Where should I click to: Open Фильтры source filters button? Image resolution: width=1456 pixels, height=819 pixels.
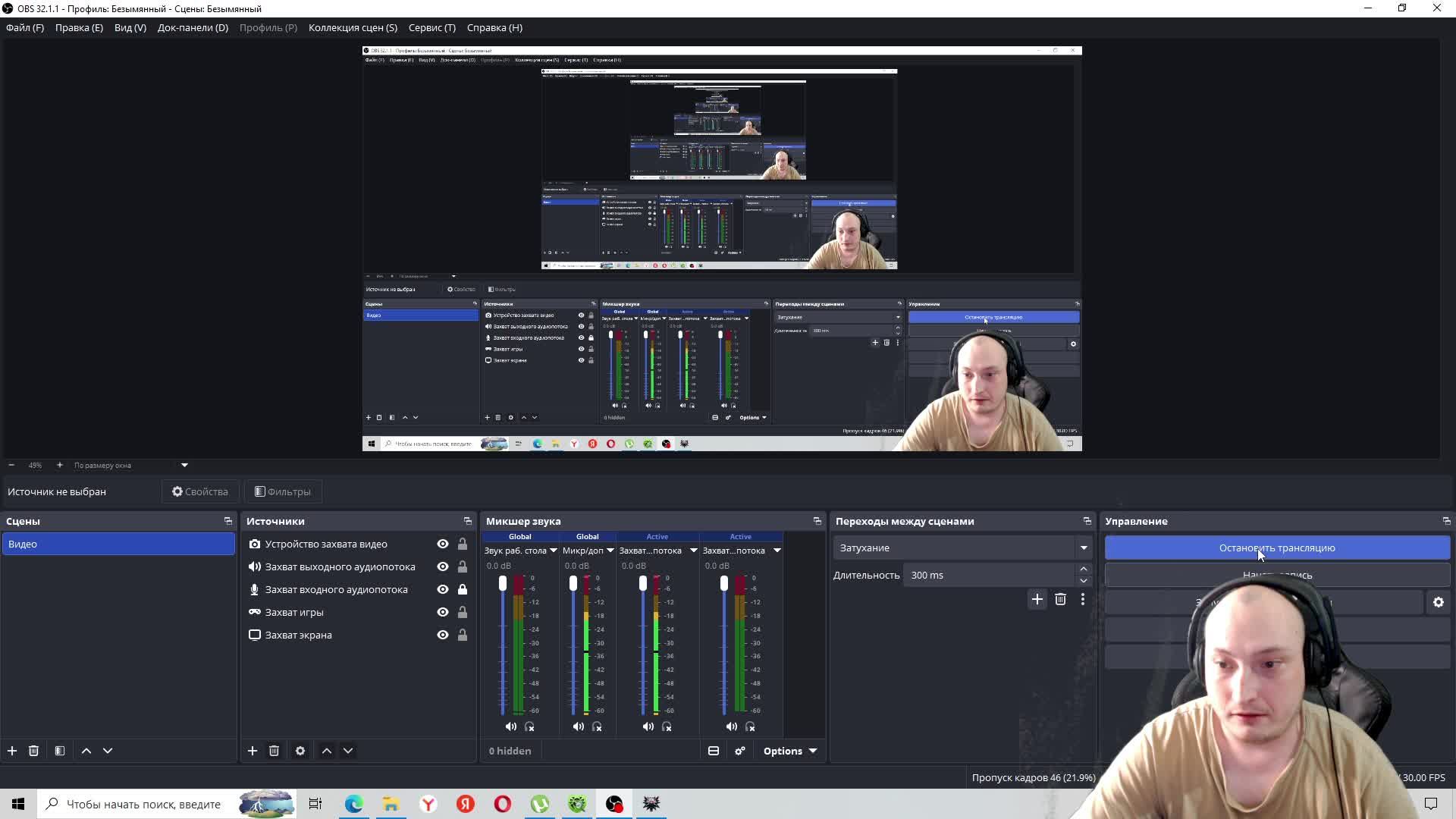coord(283,491)
